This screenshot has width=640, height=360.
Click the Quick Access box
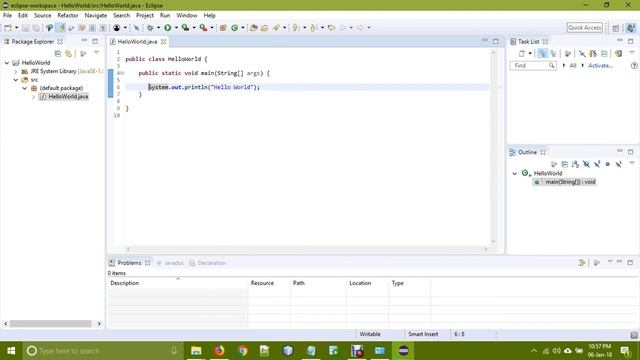coord(585,27)
